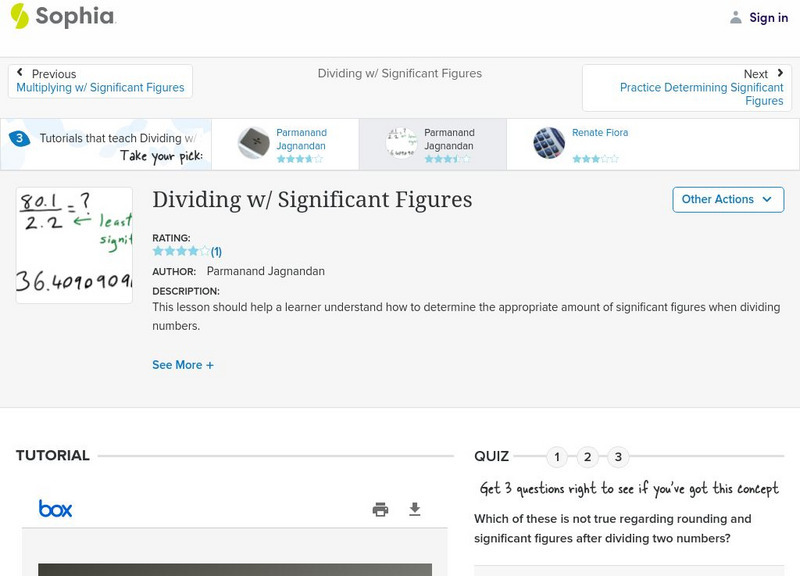Click the person icon next to Sign in
Screen dimensions: 800x576
(735, 17)
